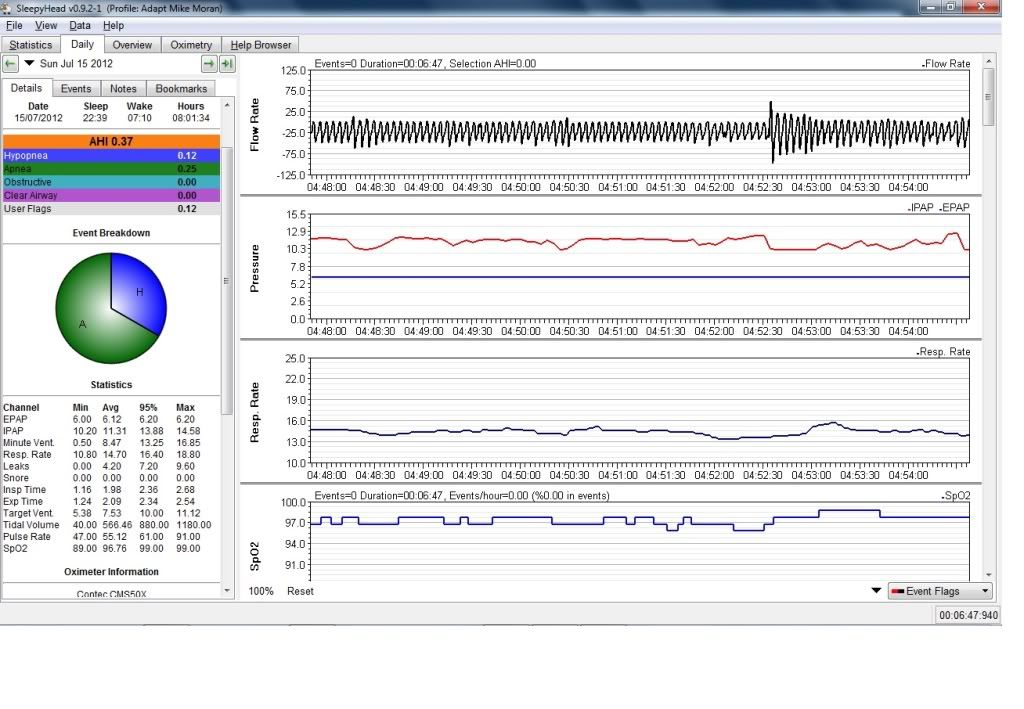Click the Pulse Rate statistics row

pos(108,537)
